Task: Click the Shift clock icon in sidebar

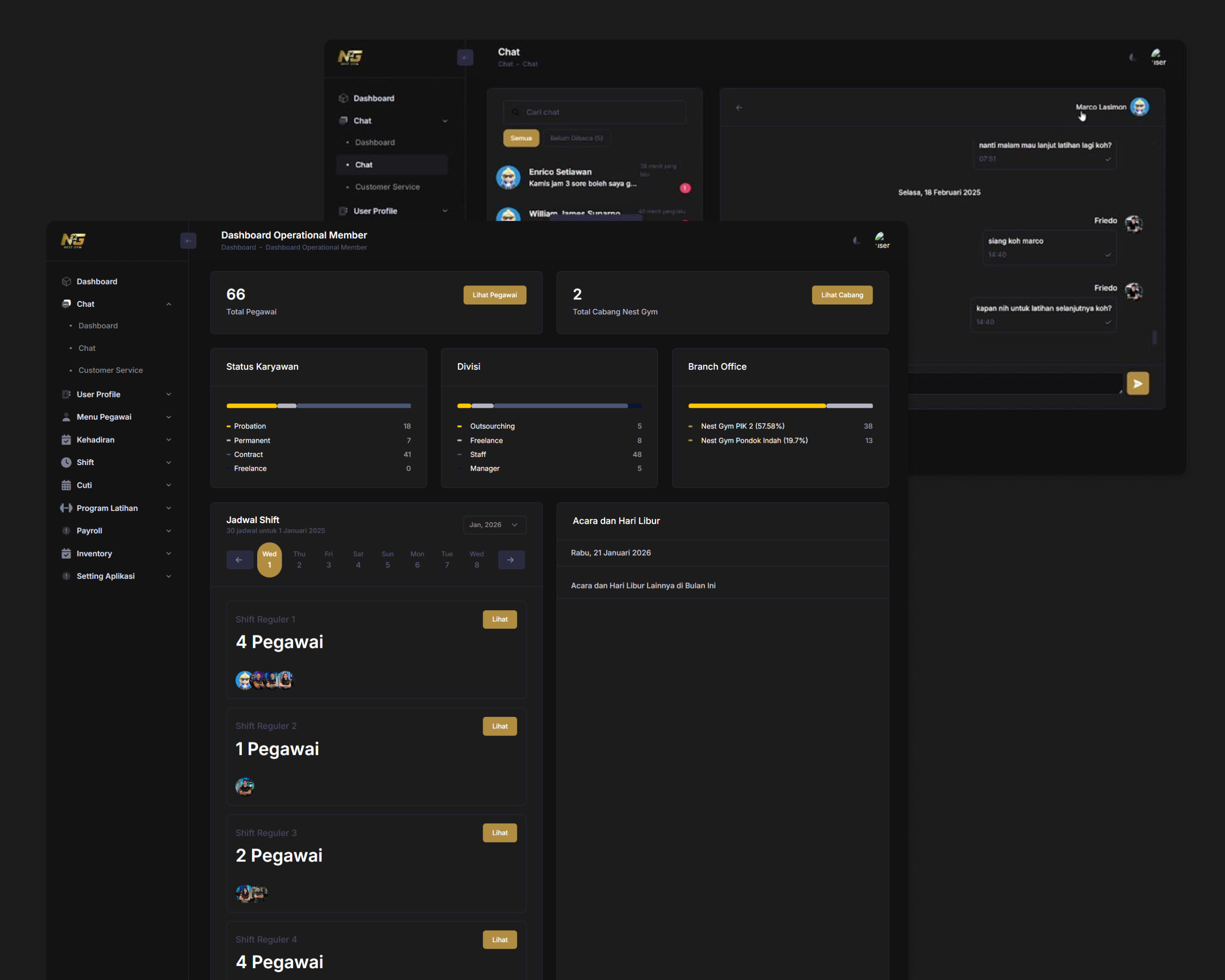Action: click(66, 462)
